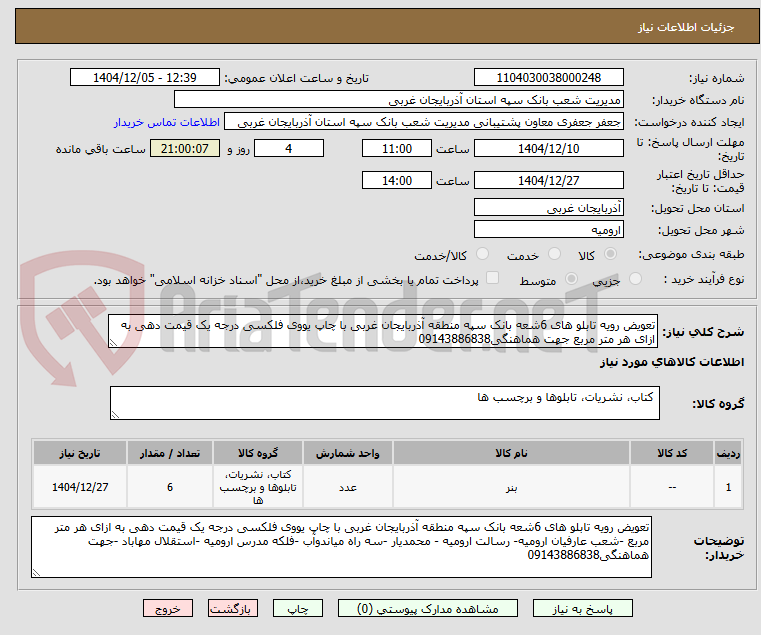Image resolution: width=761 pixels, height=635 pixels.
Task: Click the validity time field 14:00
Action: tap(397, 181)
